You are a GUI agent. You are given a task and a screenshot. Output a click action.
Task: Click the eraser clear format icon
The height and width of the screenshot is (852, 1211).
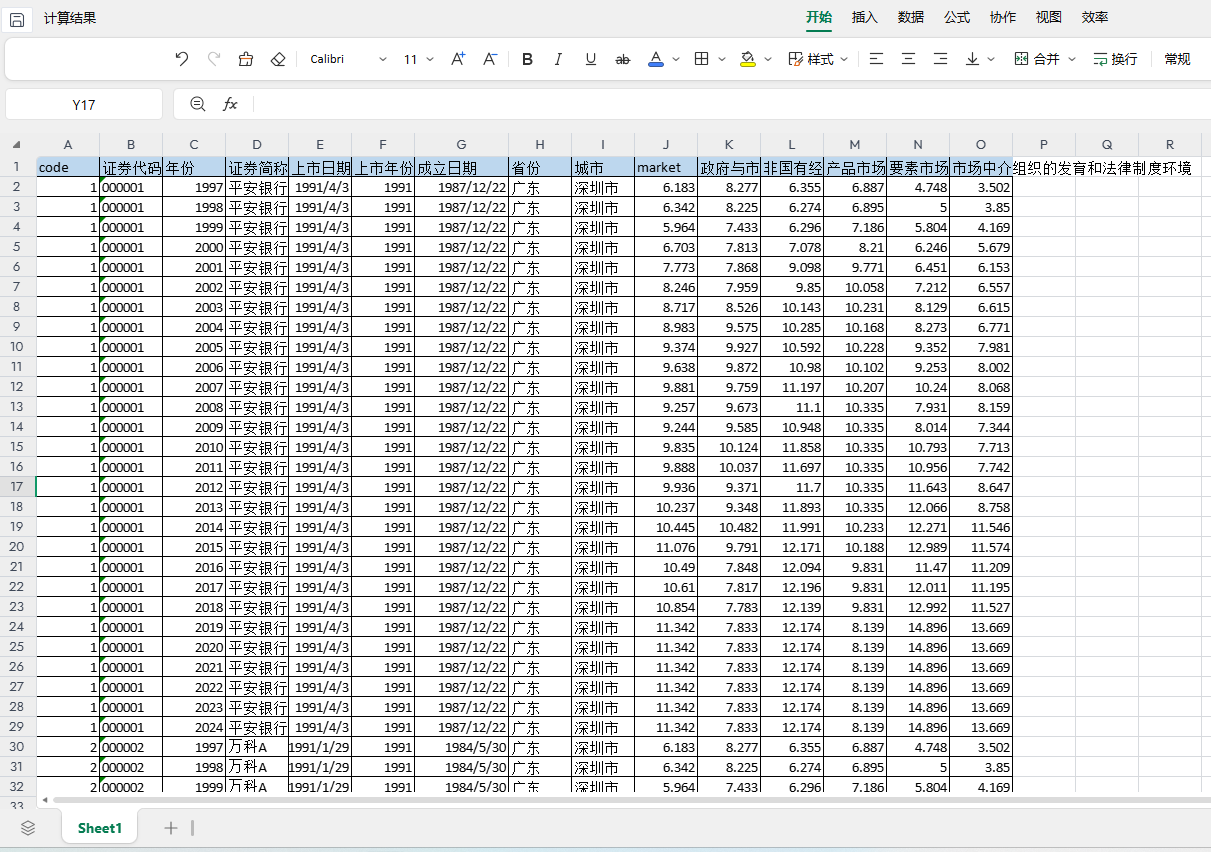278,59
